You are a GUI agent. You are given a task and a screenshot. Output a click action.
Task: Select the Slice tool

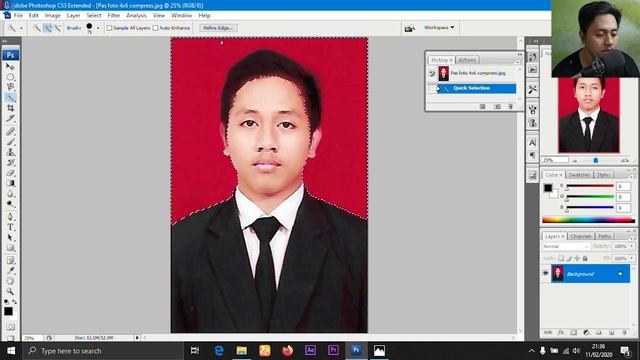[x=10, y=118]
